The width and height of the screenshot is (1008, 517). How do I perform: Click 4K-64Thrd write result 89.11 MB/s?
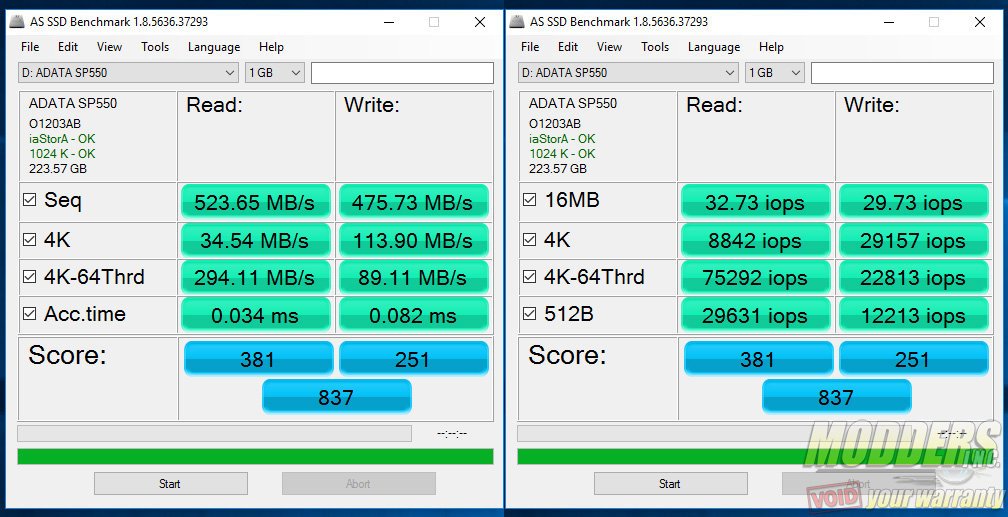click(413, 277)
